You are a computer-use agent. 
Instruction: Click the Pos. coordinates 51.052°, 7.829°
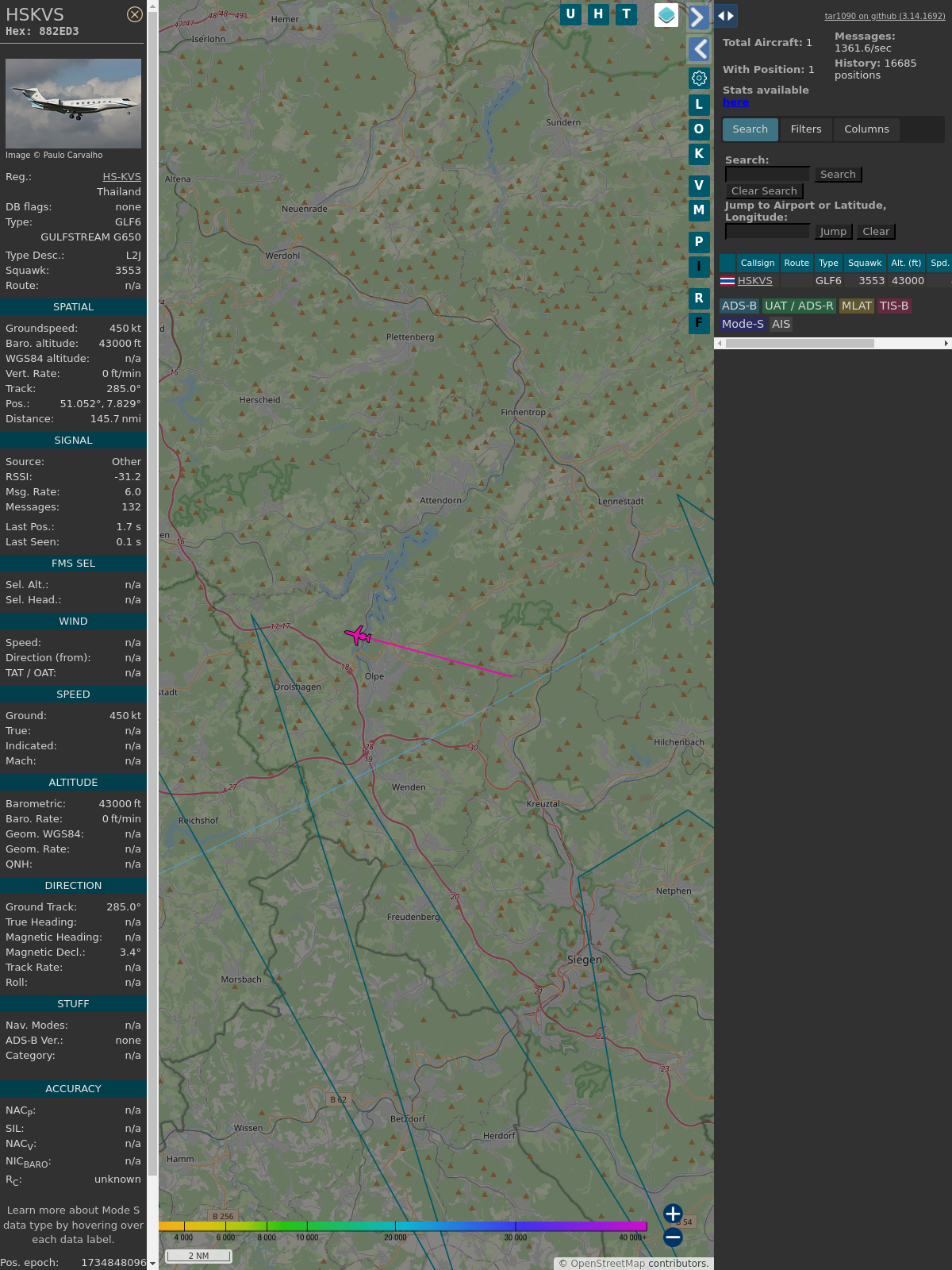(x=100, y=404)
